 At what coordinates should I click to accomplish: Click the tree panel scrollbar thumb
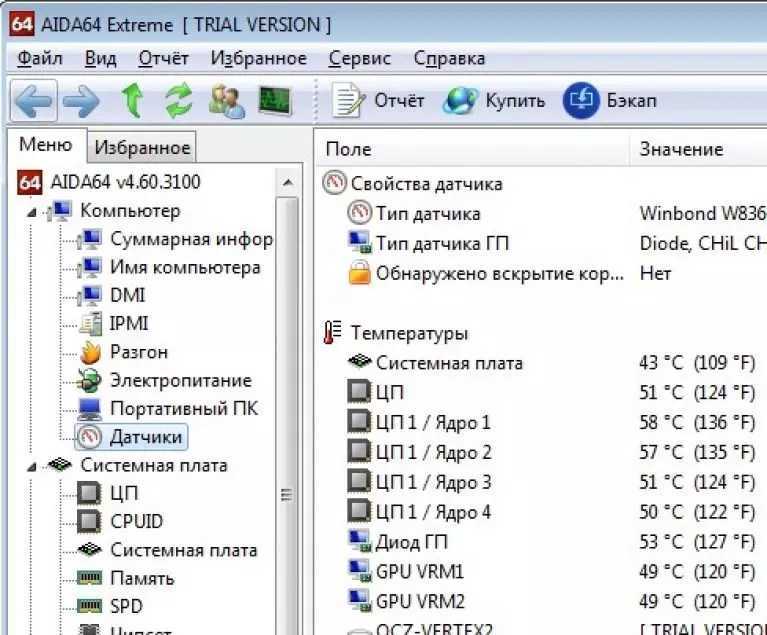tap(287, 416)
